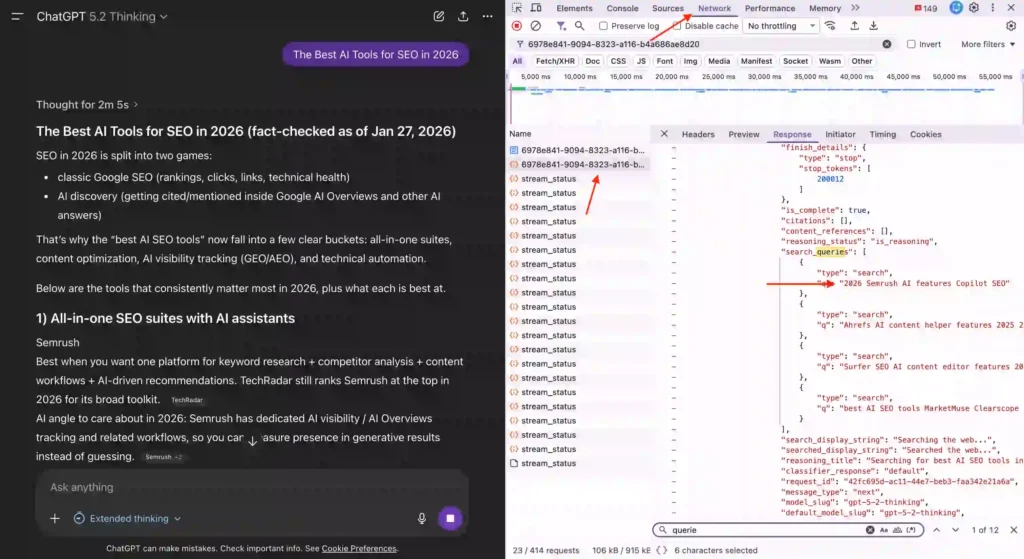Viewport: 1024px width, 559px height.
Task: Click the TechRadar source citation
Action: (187, 400)
